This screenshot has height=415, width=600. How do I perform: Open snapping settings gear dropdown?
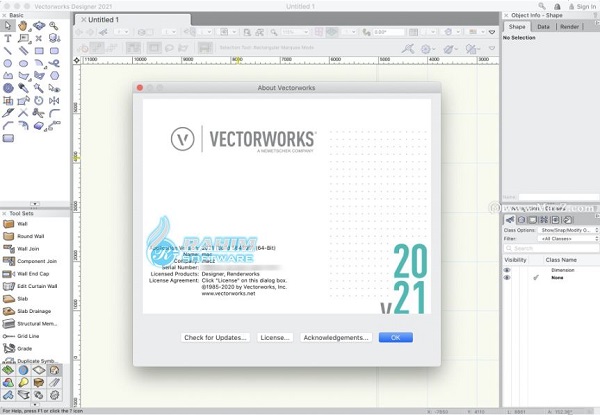pyautogui.click(x=428, y=49)
